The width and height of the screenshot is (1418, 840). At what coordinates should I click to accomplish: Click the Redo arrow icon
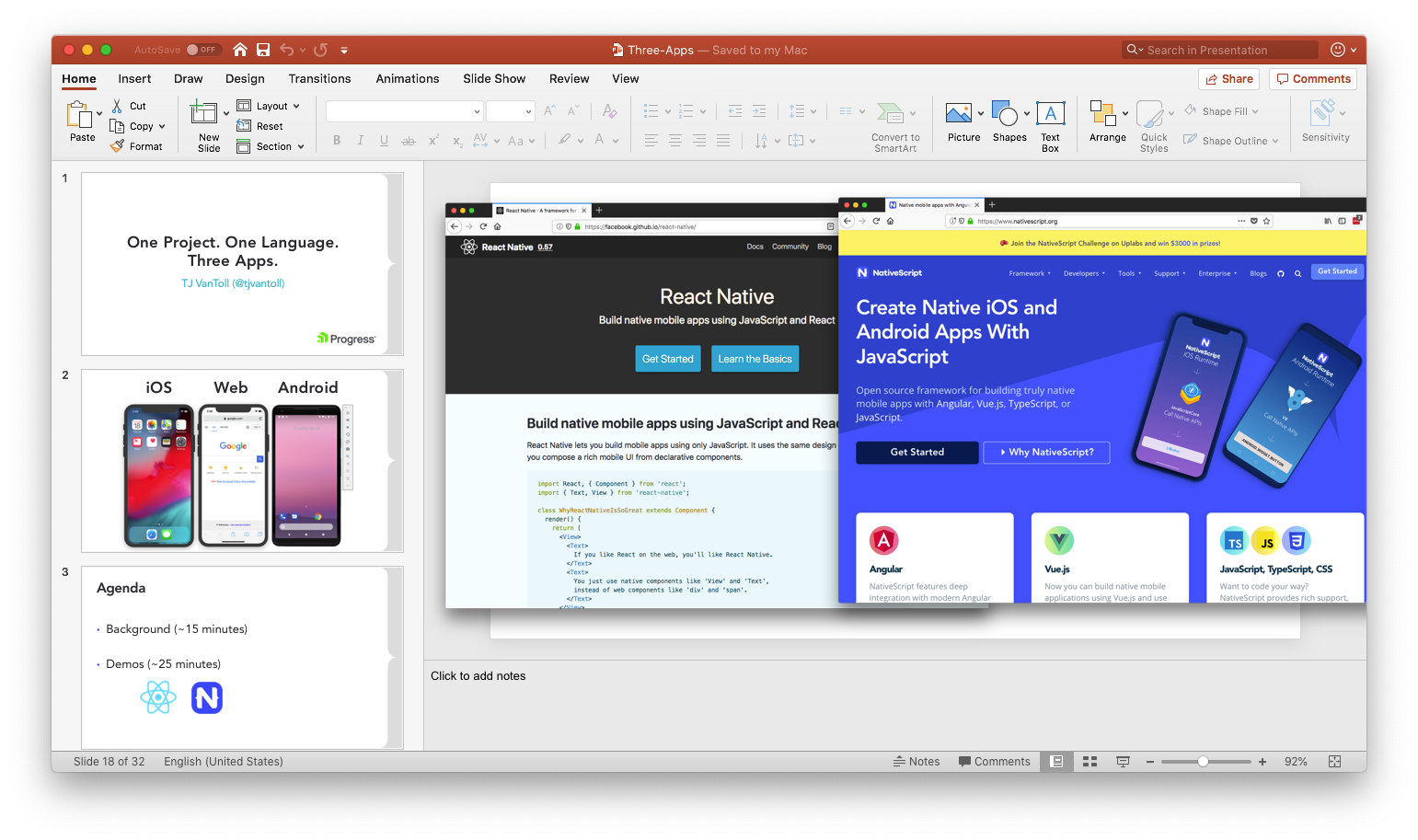(320, 50)
